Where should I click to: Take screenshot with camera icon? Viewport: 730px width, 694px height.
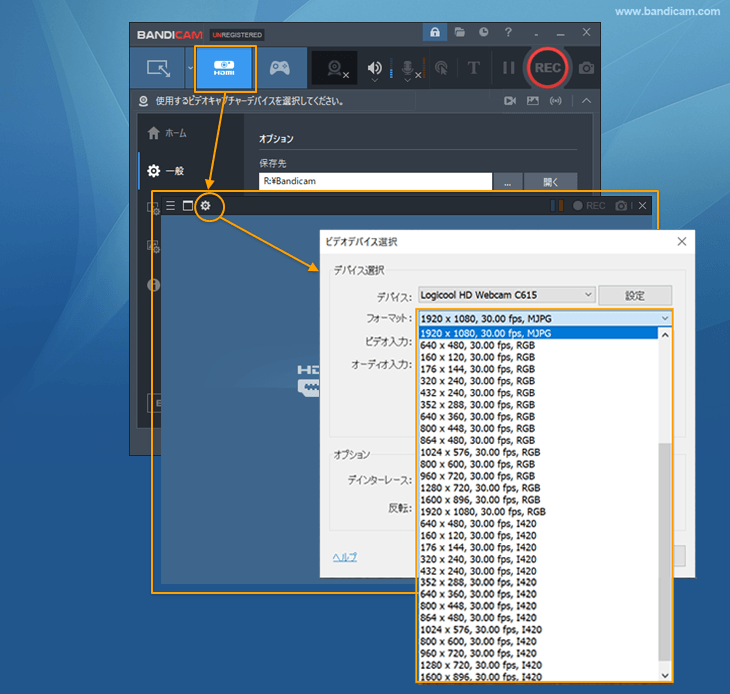click(x=586, y=68)
